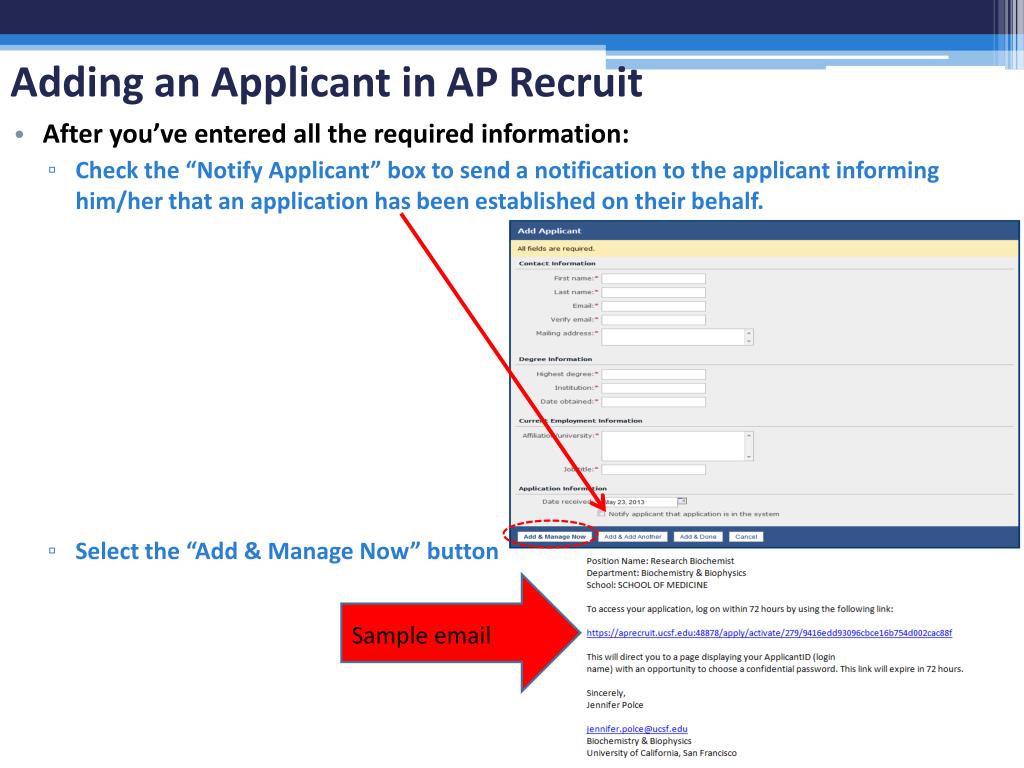Viewport: 1024px width, 768px height.
Task: Click the First name input field
Action: [x=653, y=279]
